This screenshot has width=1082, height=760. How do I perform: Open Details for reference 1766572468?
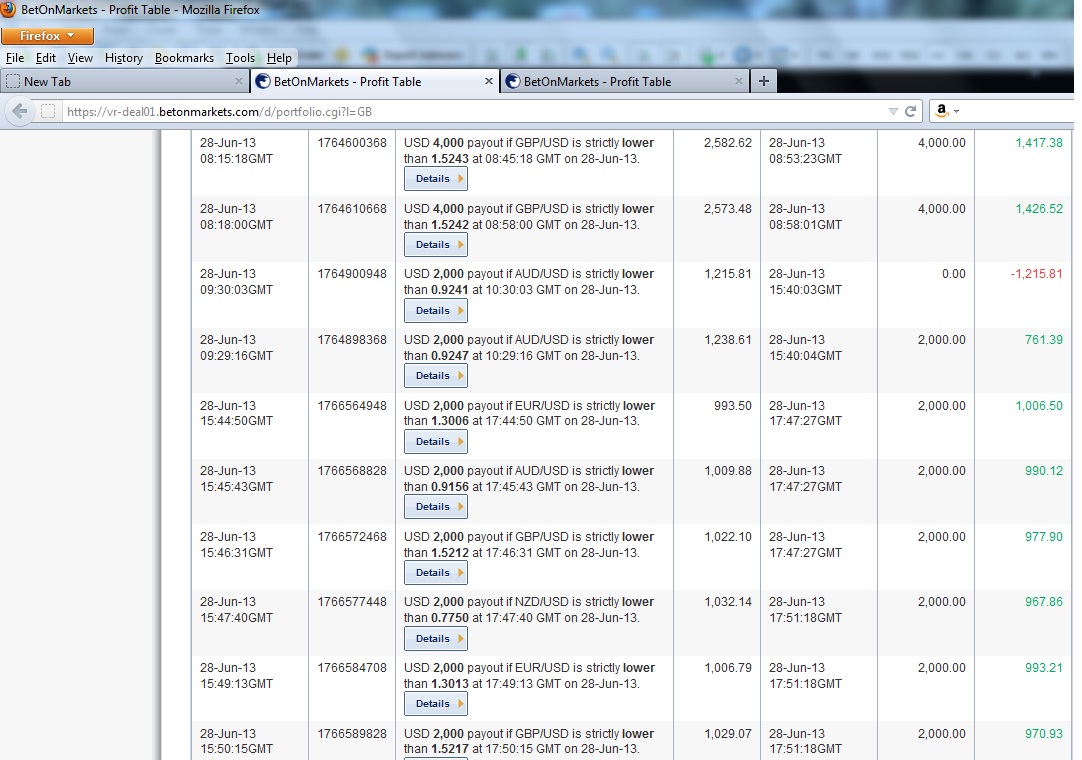click(435, 573)
